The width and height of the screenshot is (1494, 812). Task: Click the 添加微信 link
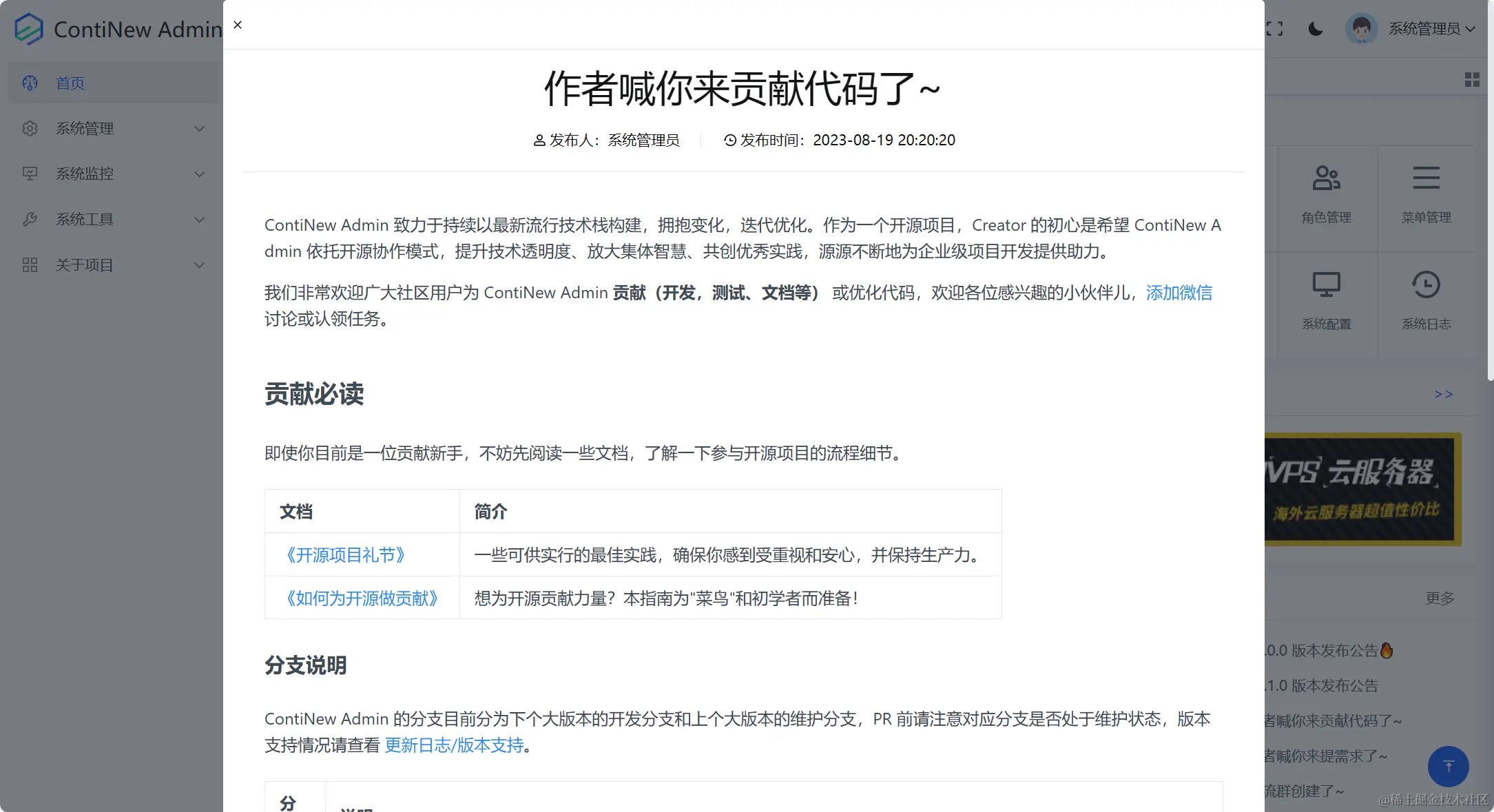1179,293
